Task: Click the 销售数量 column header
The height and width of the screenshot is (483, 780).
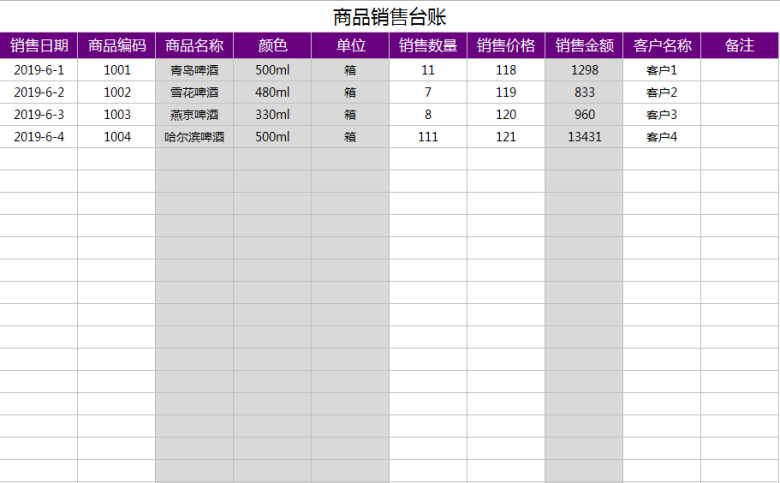Action: (x=428, y=46)
